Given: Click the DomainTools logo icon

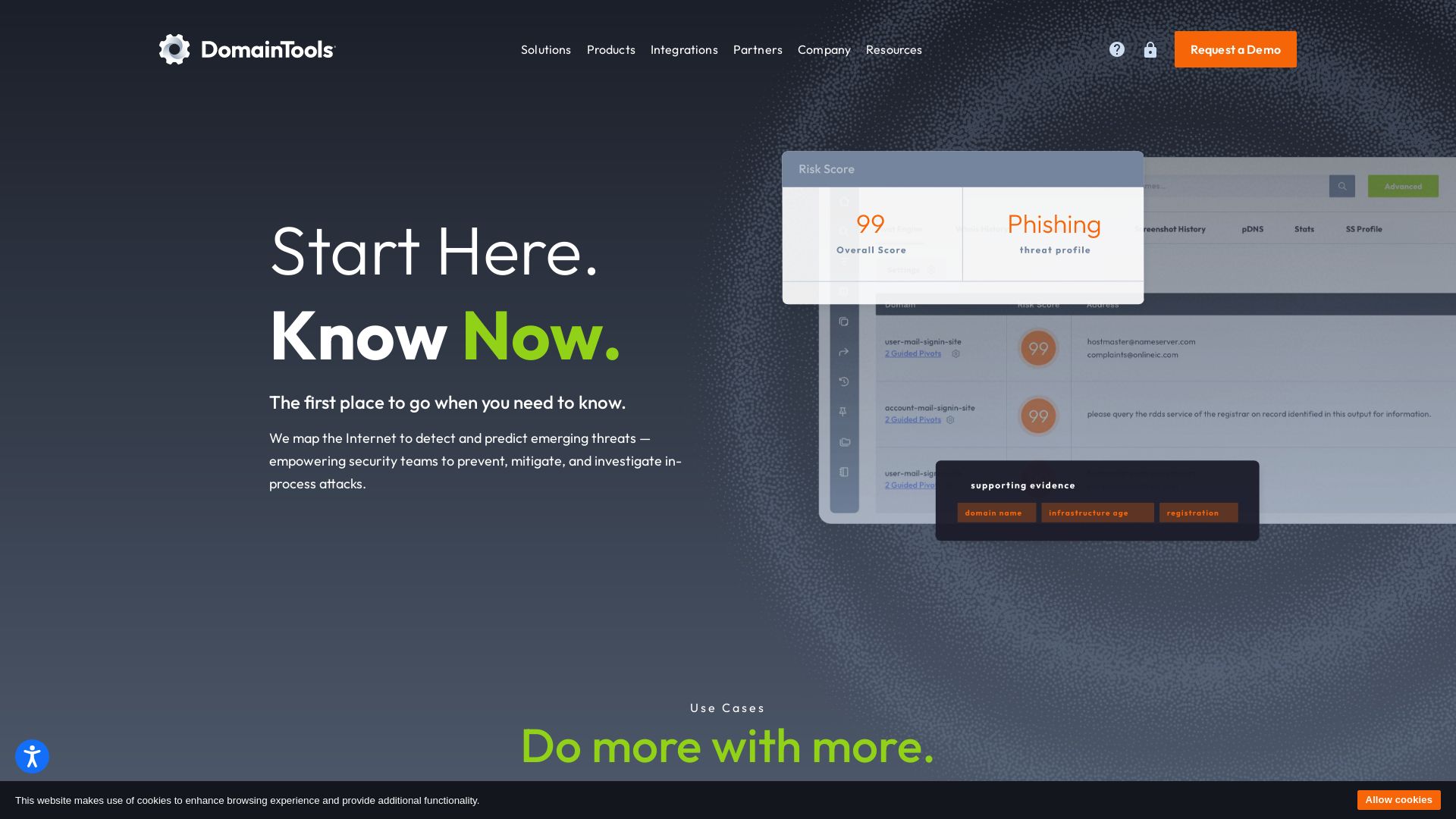Looking at the screenshot, I should point(174,49).
